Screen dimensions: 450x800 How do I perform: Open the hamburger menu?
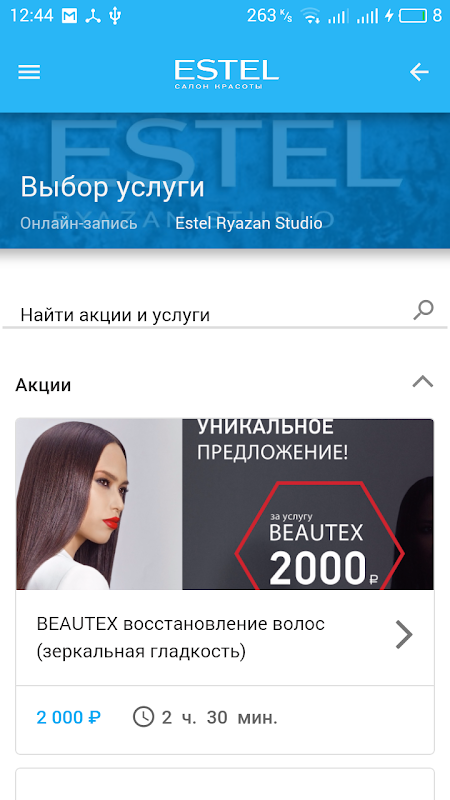tap(29, 72)
